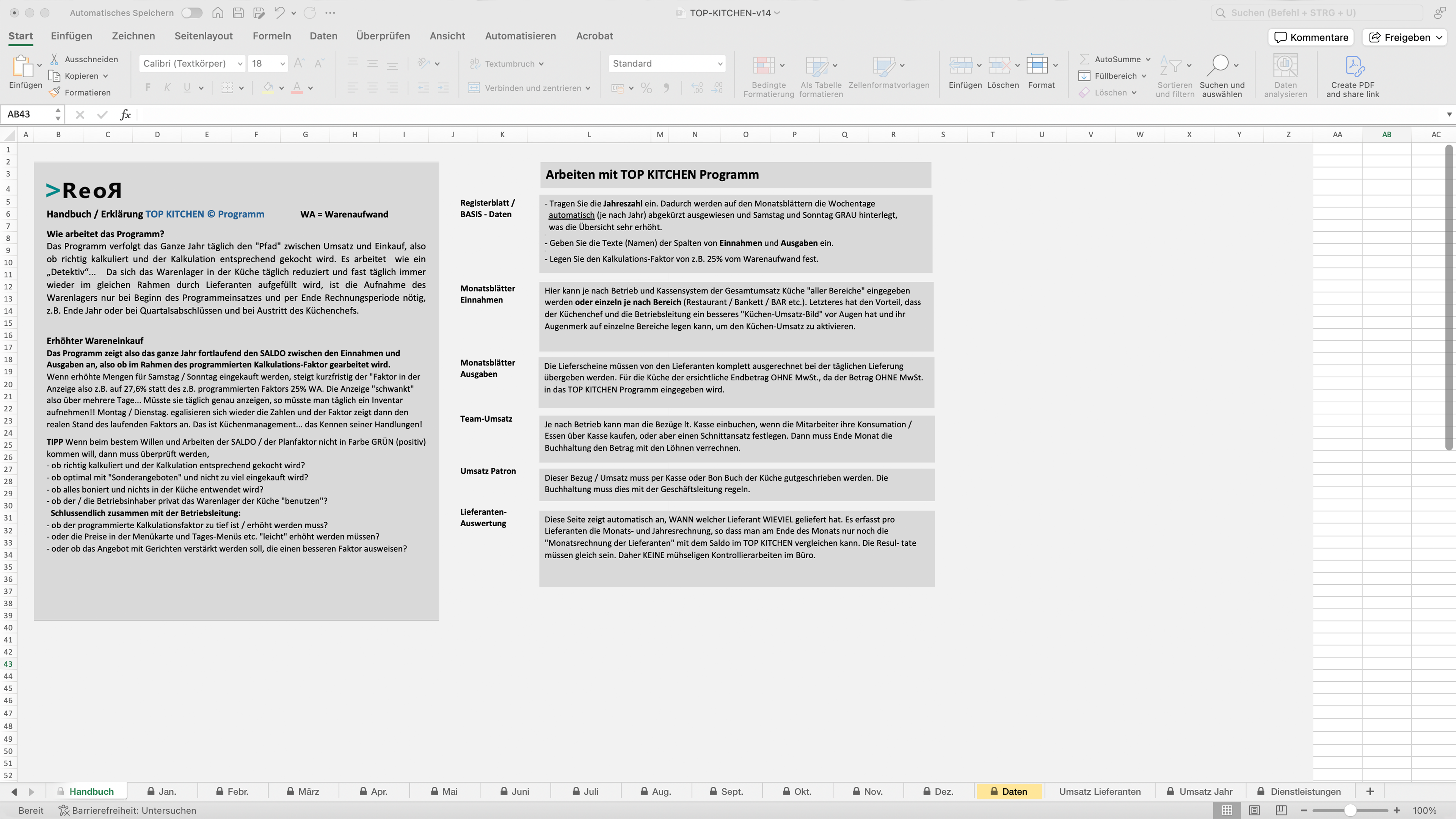Open the fill color bucket swatch
Viewport: 1456px width, 819px height.
[x=268, y=88]
